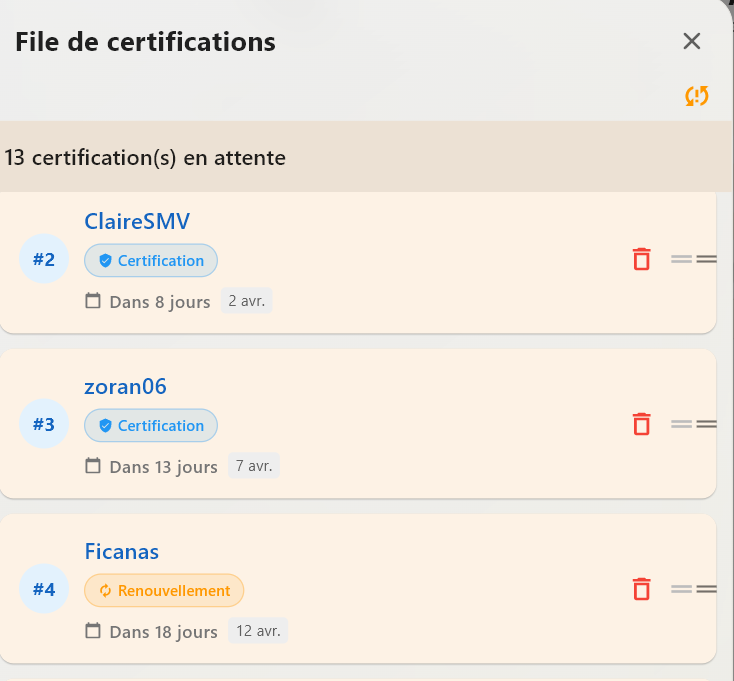Screen dimensions: 734x681
Task: Close the File de certifications panel
Action: click(691, 41)
